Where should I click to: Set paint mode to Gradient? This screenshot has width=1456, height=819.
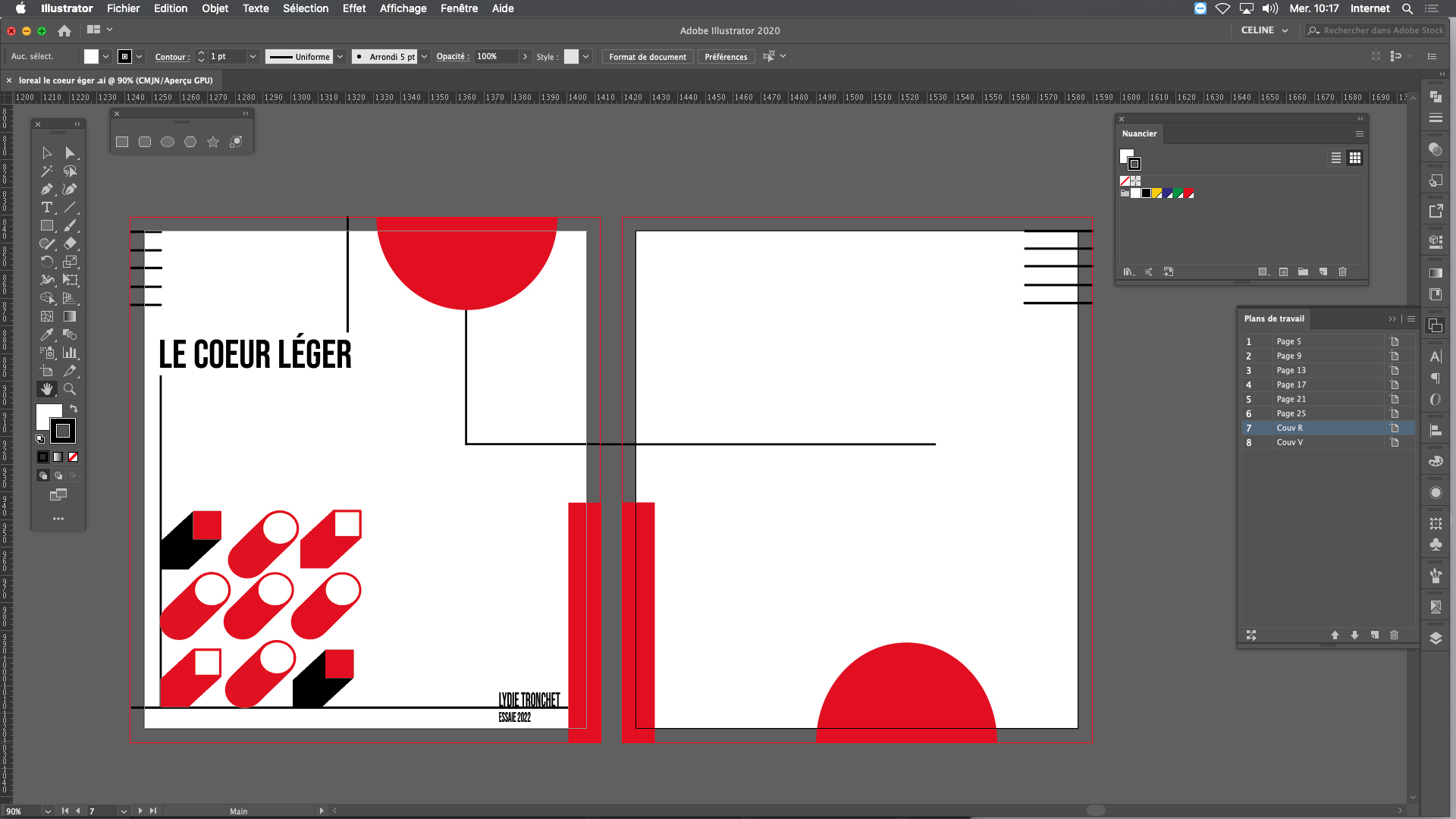point(58,457)
